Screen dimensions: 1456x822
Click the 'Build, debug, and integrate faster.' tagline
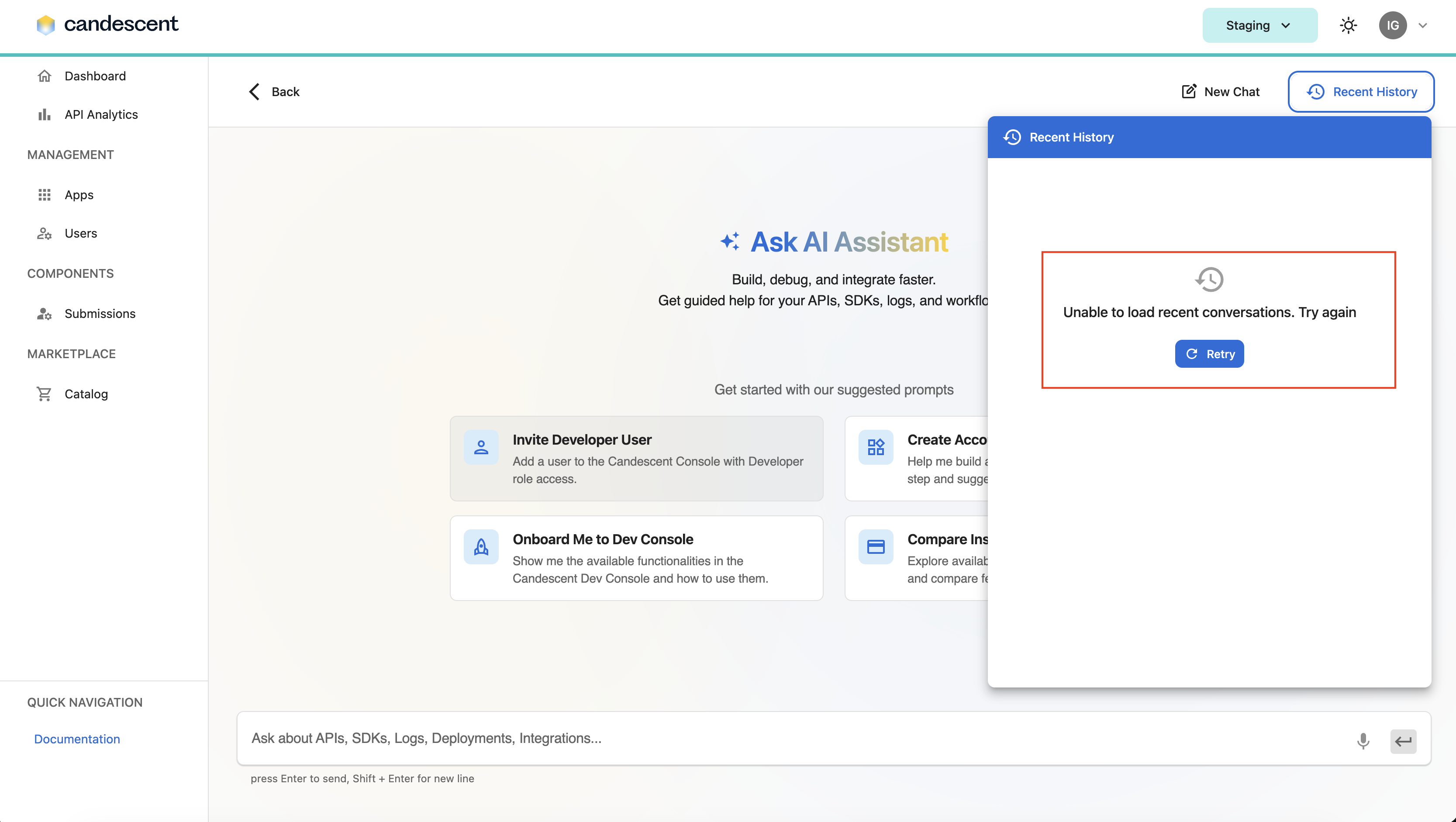[x=834, y=279]
